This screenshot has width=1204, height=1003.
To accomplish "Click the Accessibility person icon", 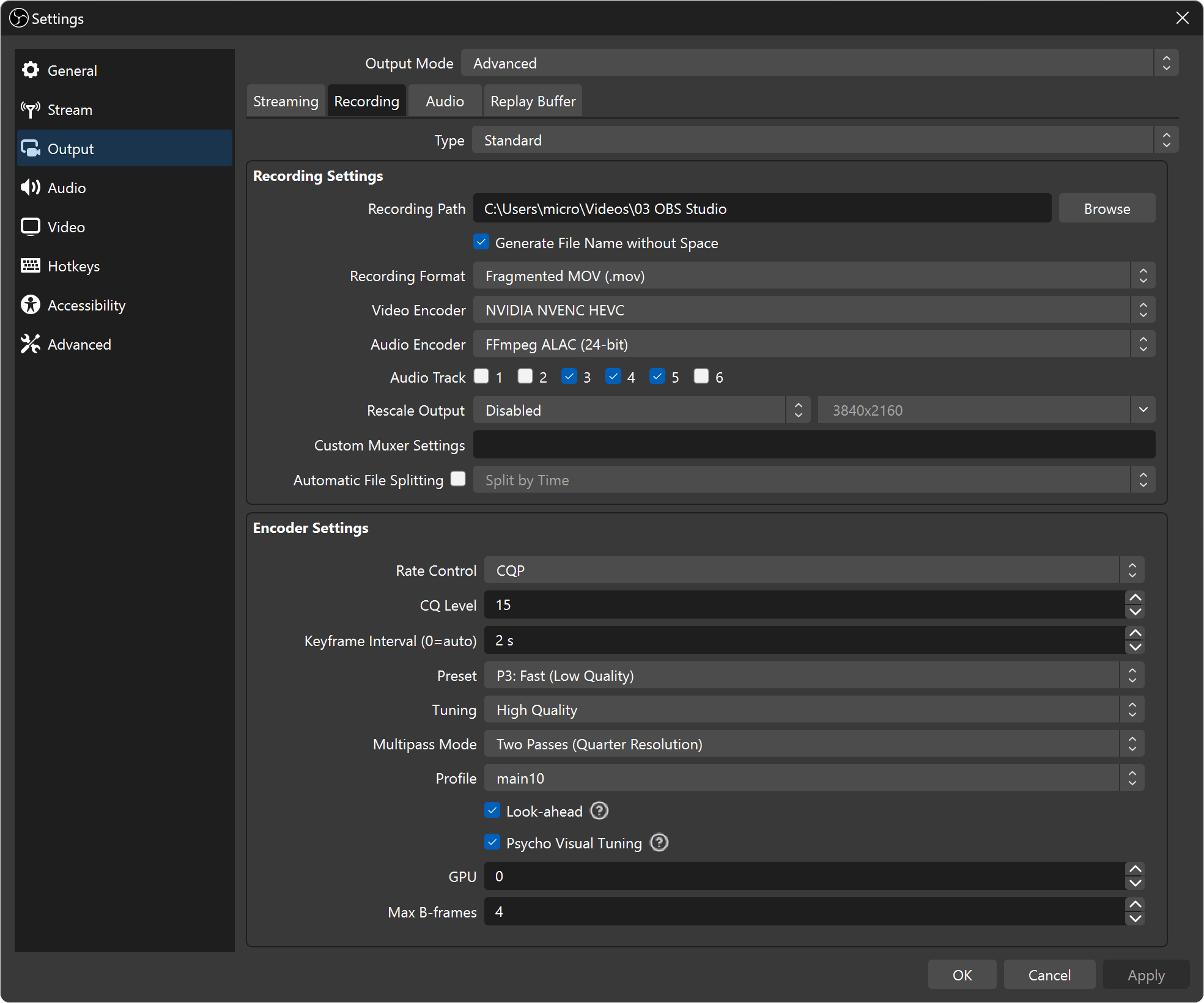I will point(31,305).
